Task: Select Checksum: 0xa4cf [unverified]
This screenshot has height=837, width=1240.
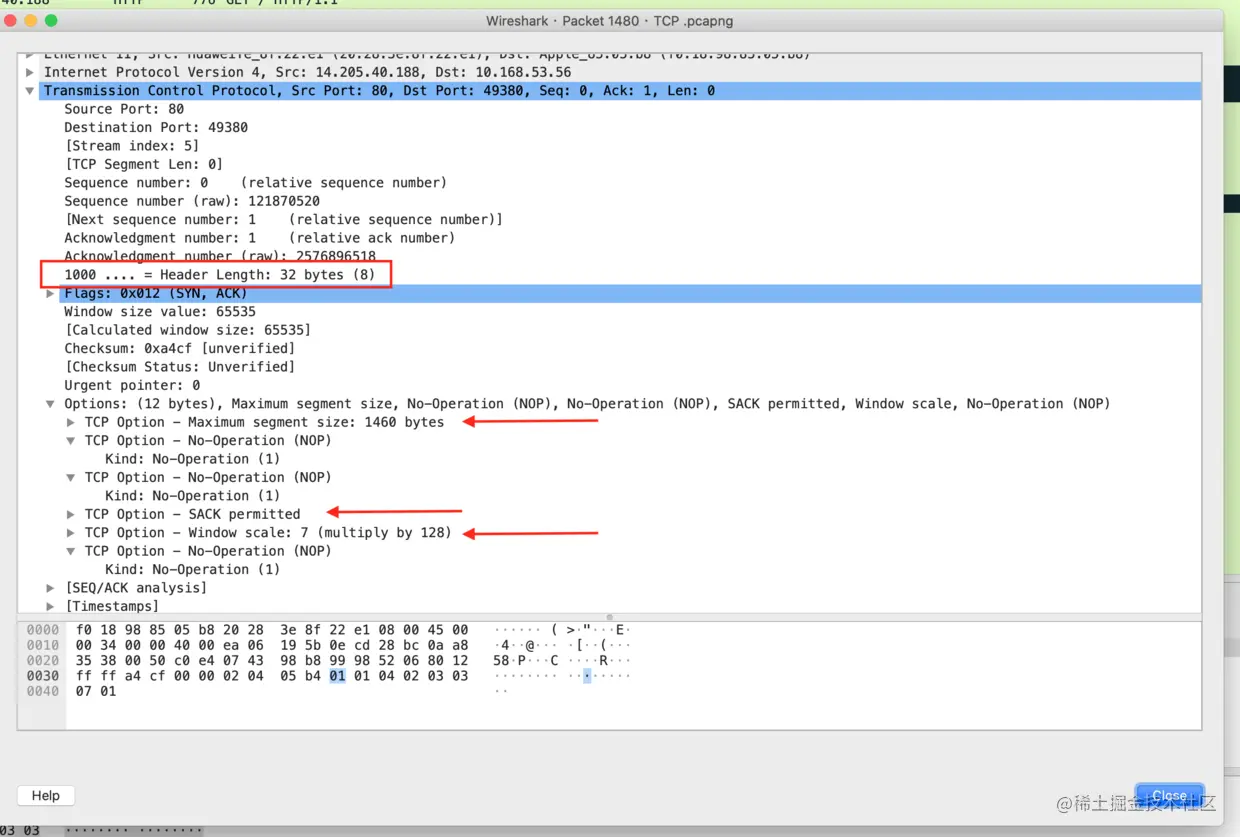Action: tap(179, 349)
